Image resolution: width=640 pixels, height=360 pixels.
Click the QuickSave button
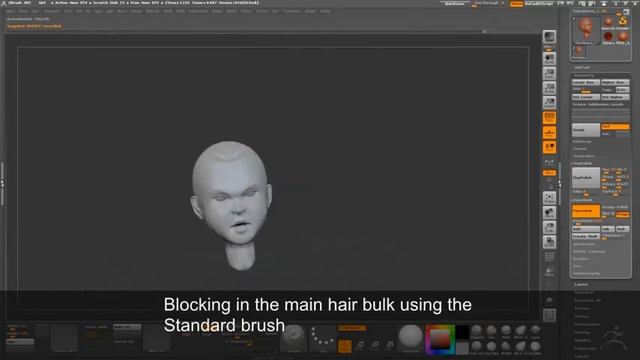pos(454,4)
